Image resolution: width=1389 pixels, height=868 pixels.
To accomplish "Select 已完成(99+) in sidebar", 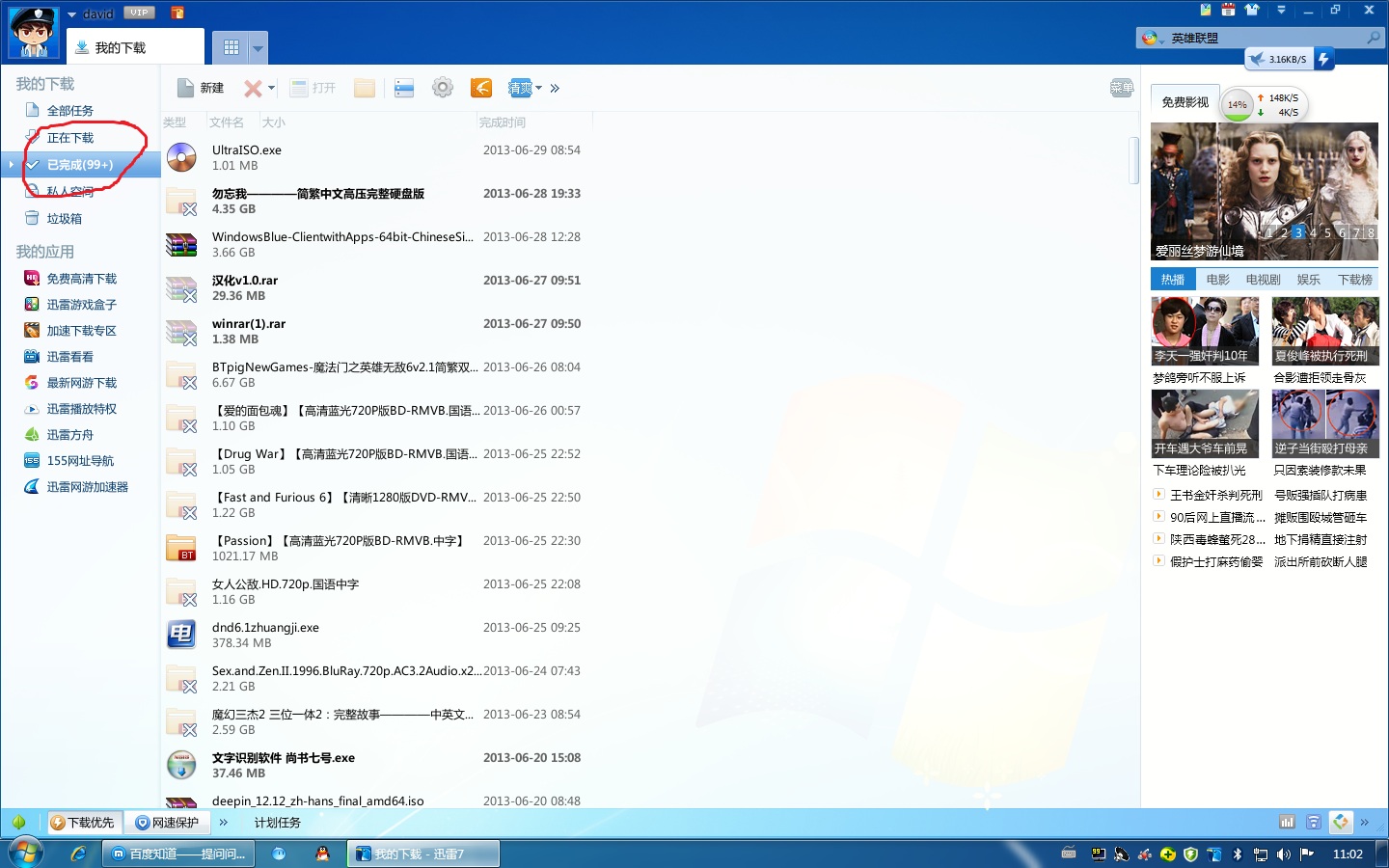I will (80, 165).
